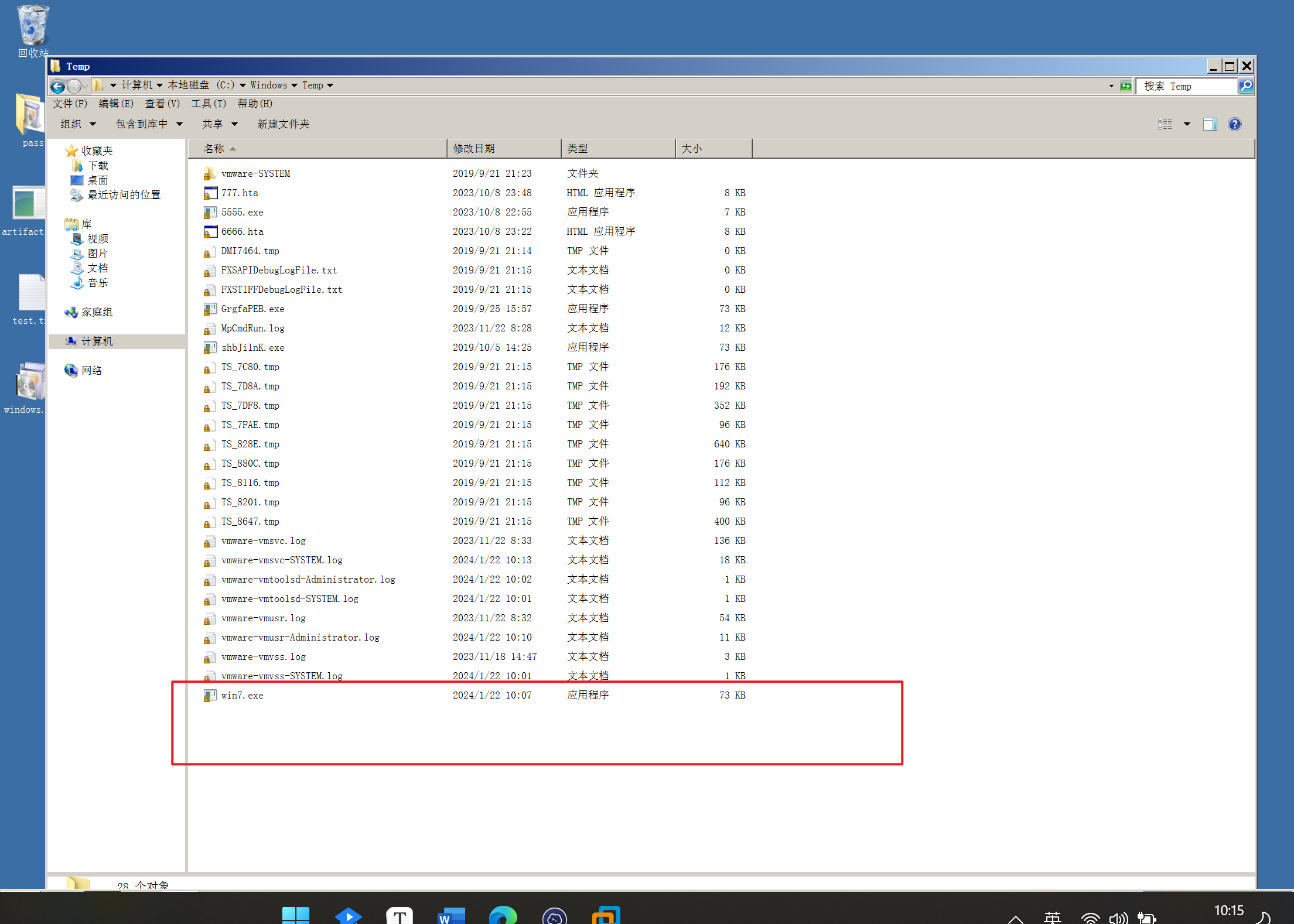Open the 查看(V) menu
Viewport: 1294px width, 924px height.
pyautogui.click(x=162, y=104)
